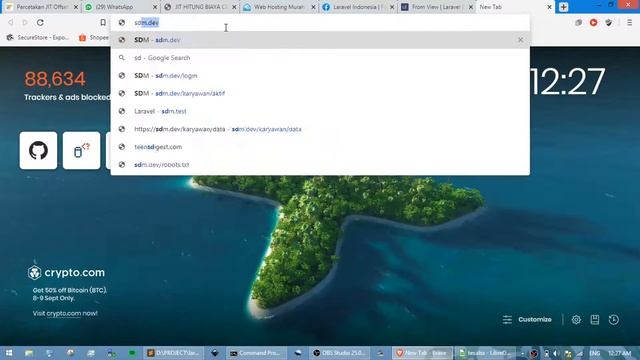This screenshot has width=640, height=360.
Task: Select the teensdigest.com suggestion
Action: [x=320, y=147]
